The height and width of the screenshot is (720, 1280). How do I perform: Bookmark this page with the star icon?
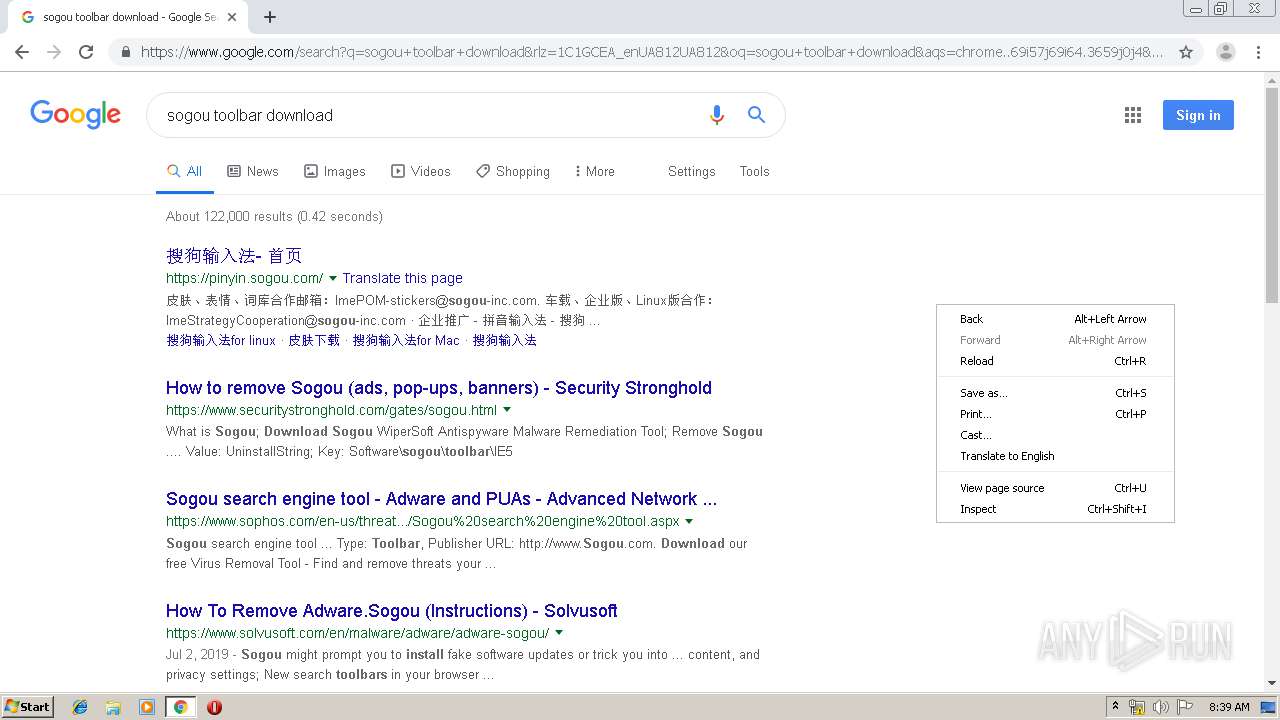(x=1186, y=52)
